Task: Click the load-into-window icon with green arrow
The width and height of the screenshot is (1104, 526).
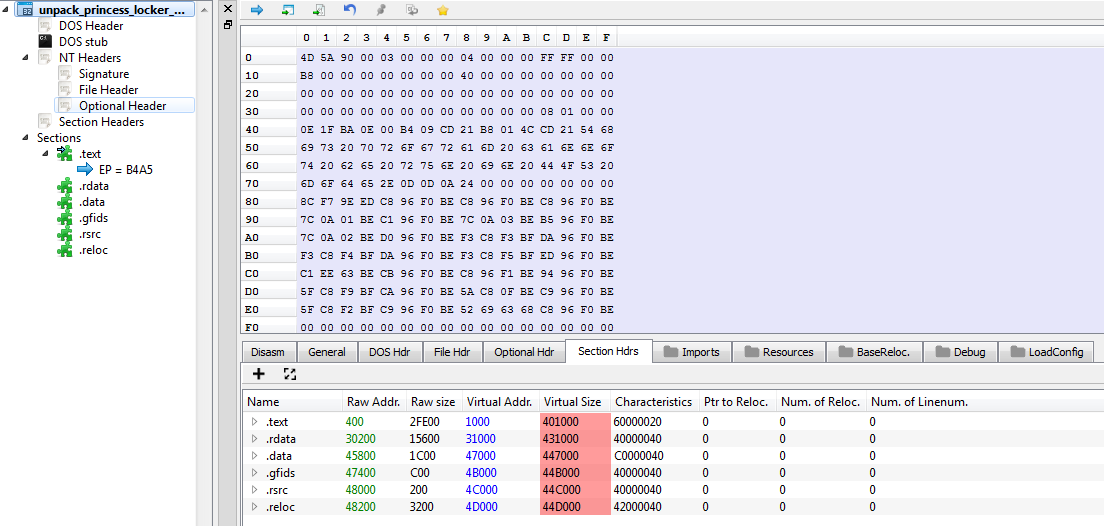Action: pos(287,10)
